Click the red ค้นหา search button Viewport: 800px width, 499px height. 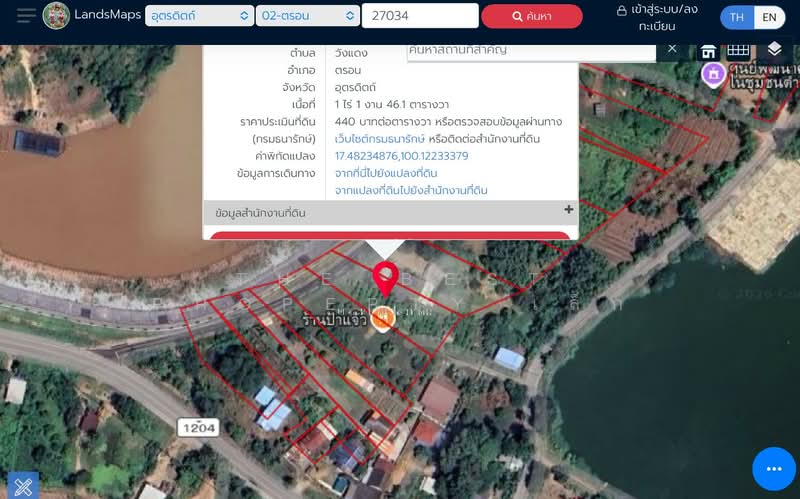coord(532,16)
